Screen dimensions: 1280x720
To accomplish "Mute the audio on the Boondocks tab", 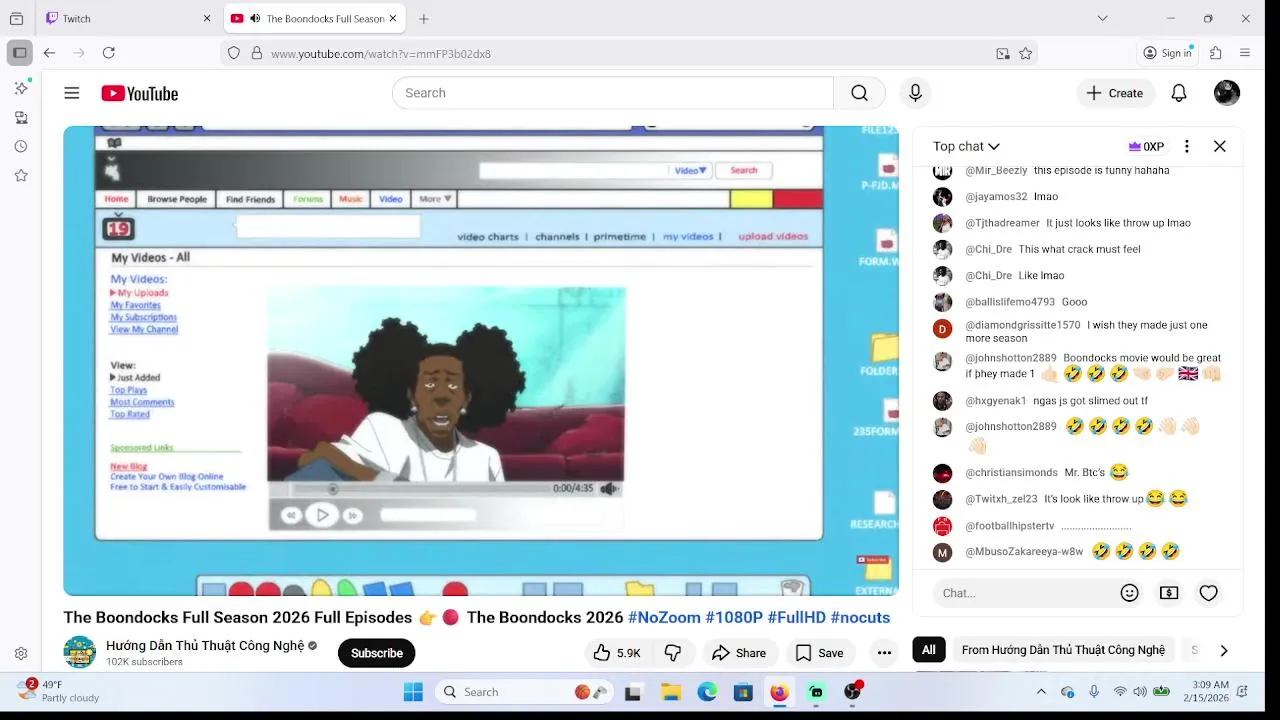I will [255, 18].
